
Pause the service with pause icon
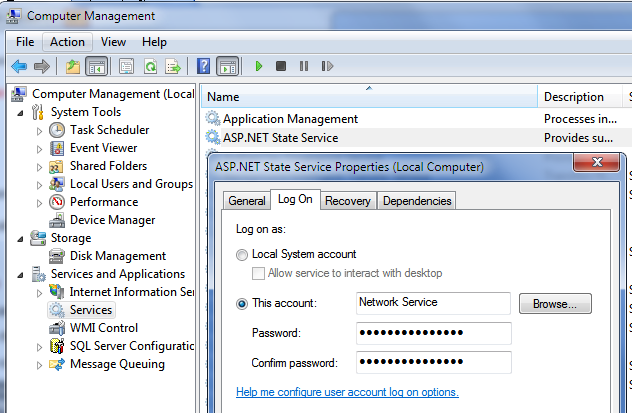(x=304, y=66)
